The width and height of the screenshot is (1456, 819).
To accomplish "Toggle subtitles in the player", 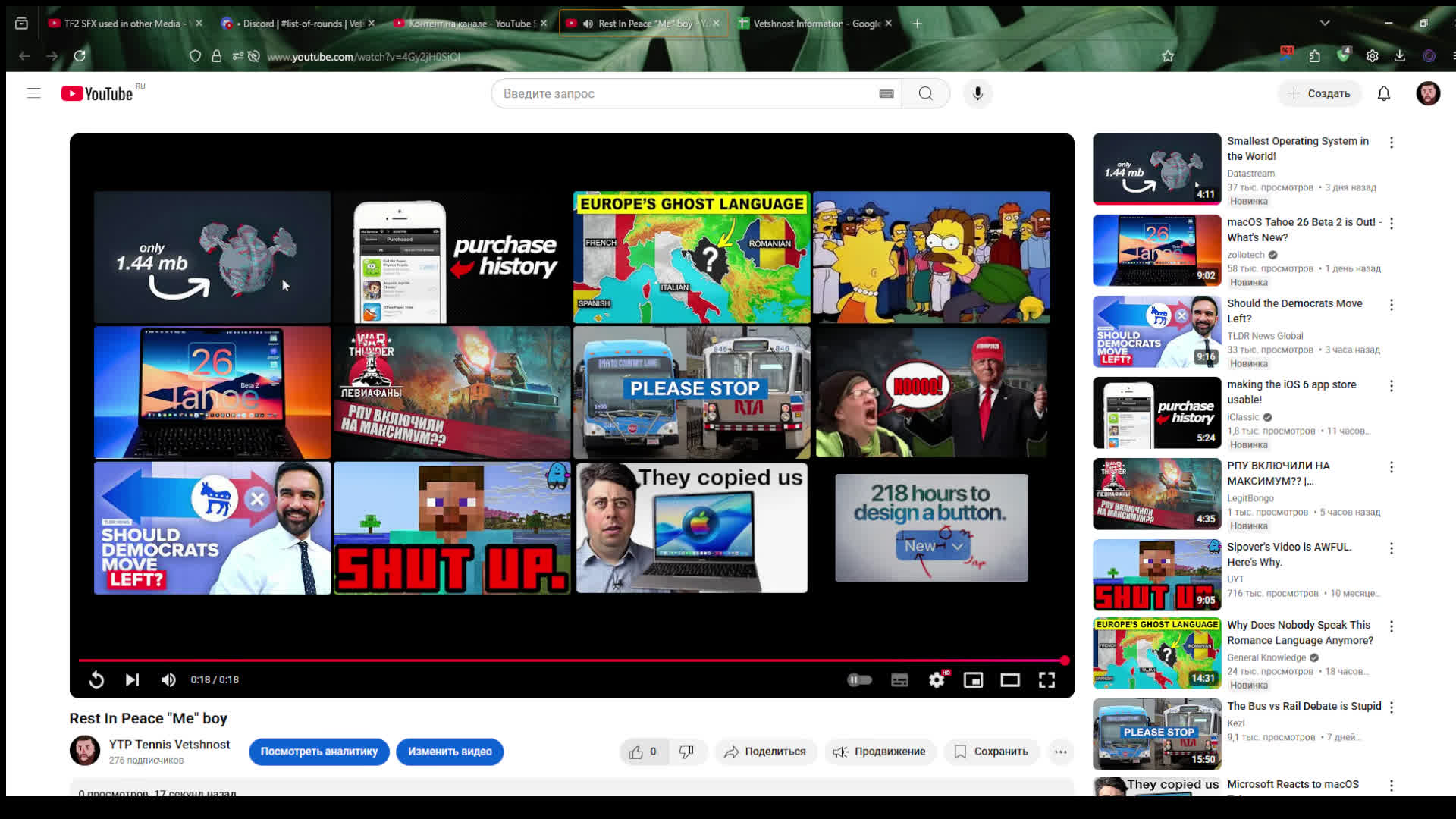I will [899, 679].
